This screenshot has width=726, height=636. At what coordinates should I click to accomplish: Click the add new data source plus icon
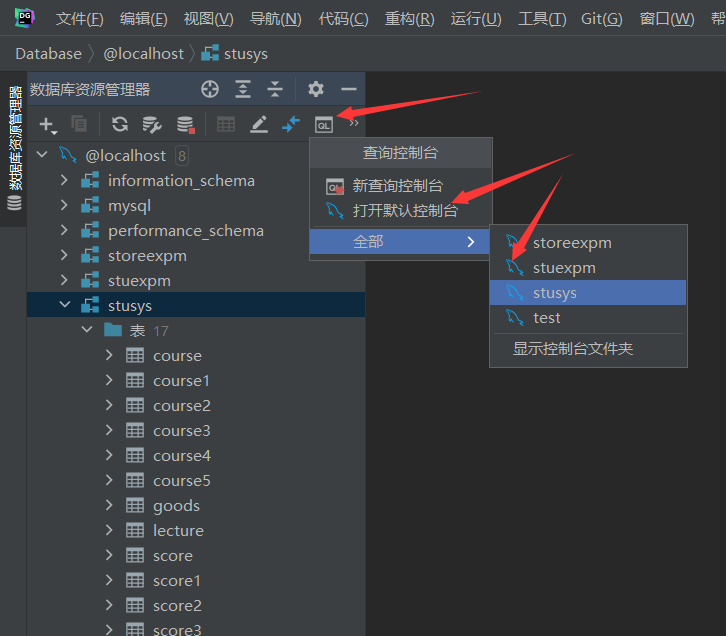[46, 124]
